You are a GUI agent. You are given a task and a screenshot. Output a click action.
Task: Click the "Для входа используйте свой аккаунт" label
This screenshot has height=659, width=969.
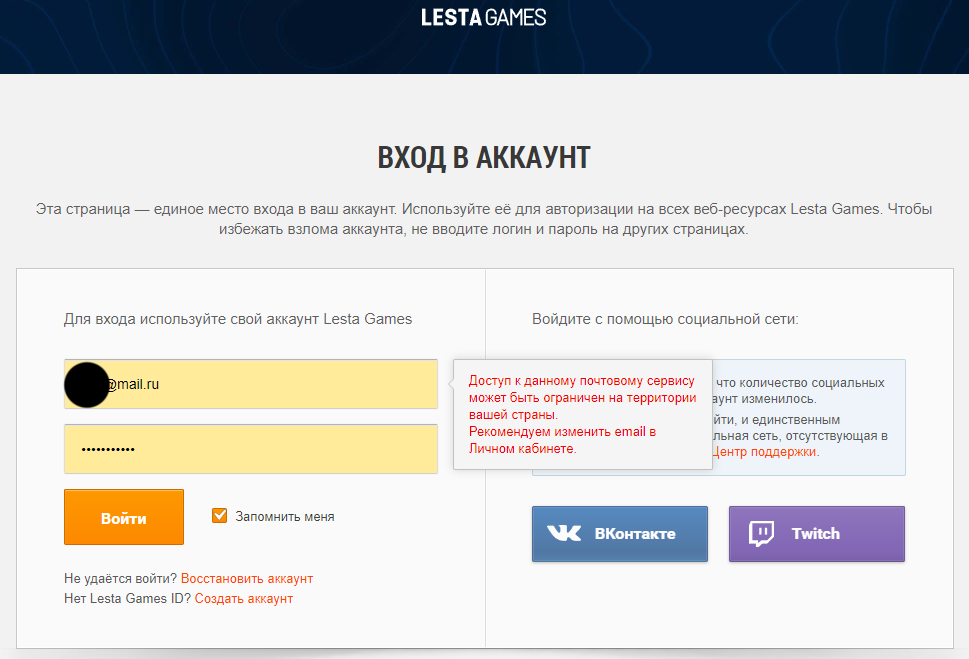click(x=238, y=320)
